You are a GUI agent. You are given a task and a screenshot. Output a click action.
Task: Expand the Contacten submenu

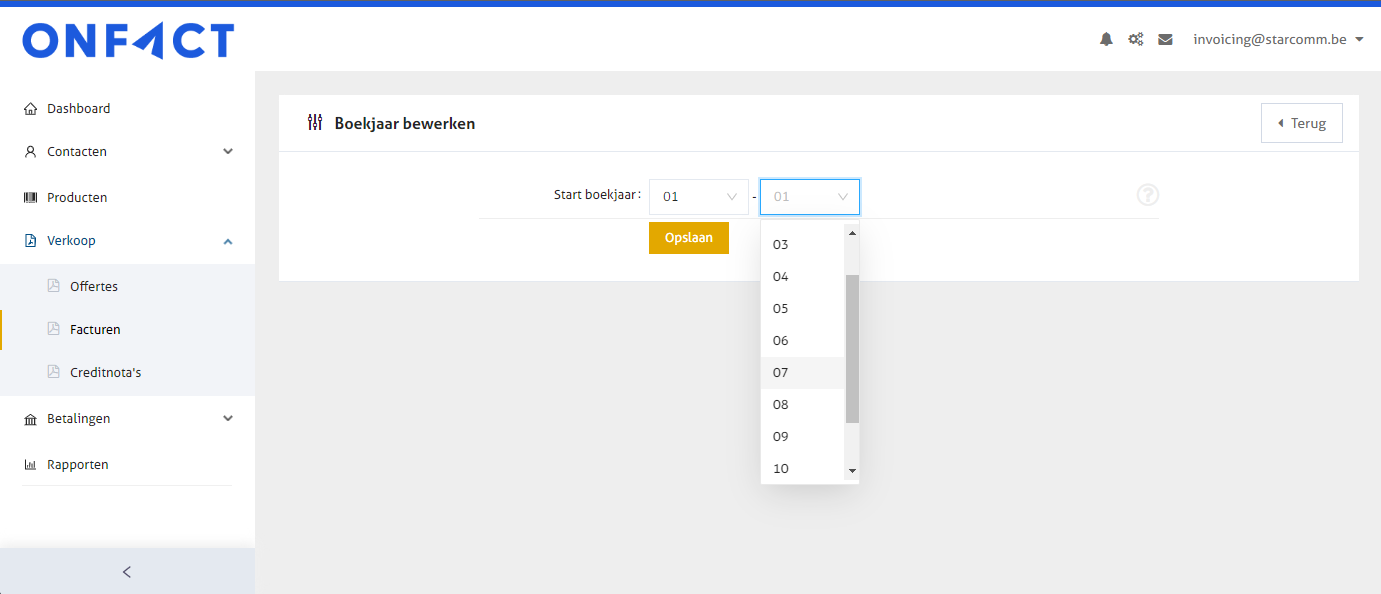tap(227, 152)
